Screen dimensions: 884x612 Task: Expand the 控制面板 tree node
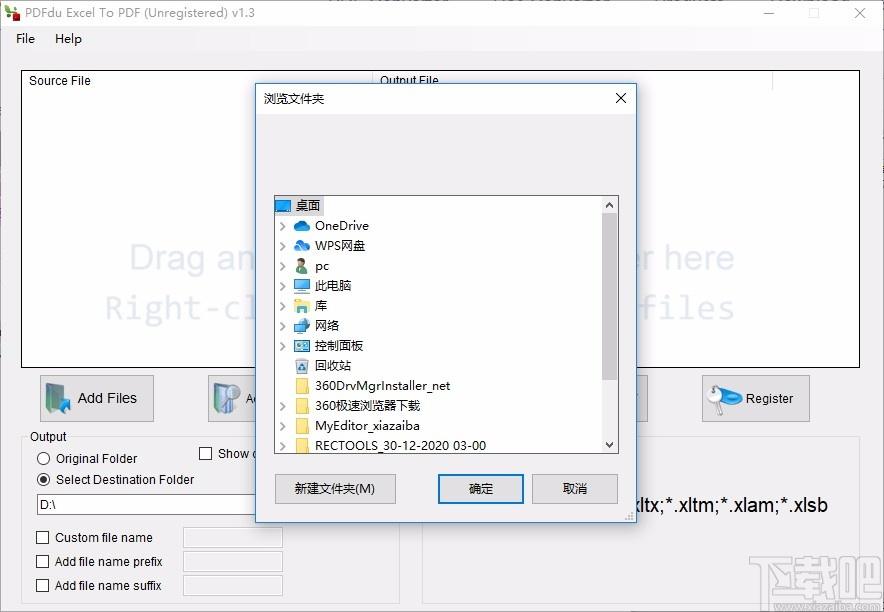pos(283,346)
